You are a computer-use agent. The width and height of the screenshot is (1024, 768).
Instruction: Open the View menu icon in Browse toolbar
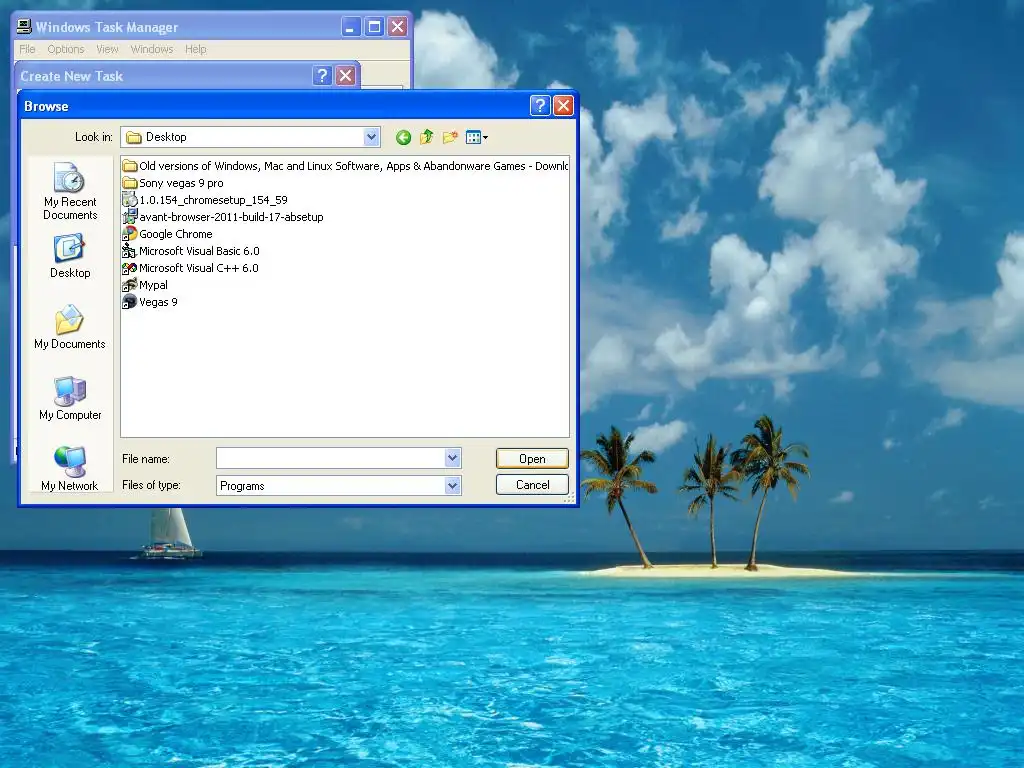click(476, 137)
